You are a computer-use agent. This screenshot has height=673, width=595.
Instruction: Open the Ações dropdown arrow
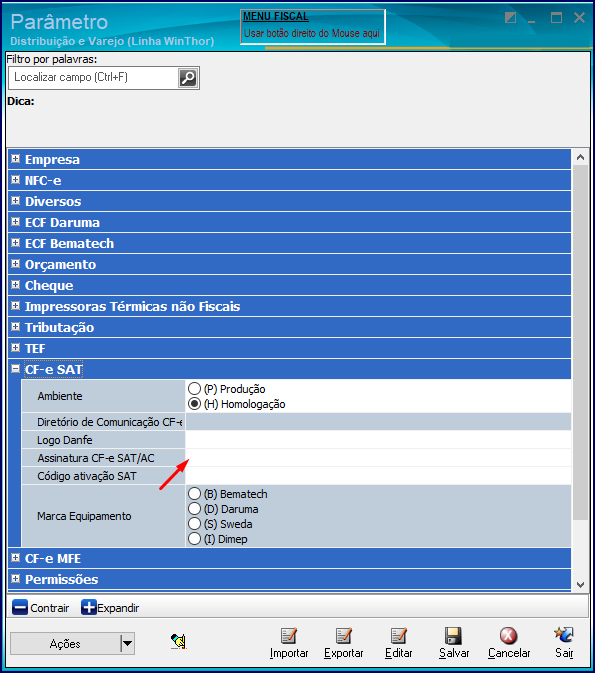(x=127, y=643)
